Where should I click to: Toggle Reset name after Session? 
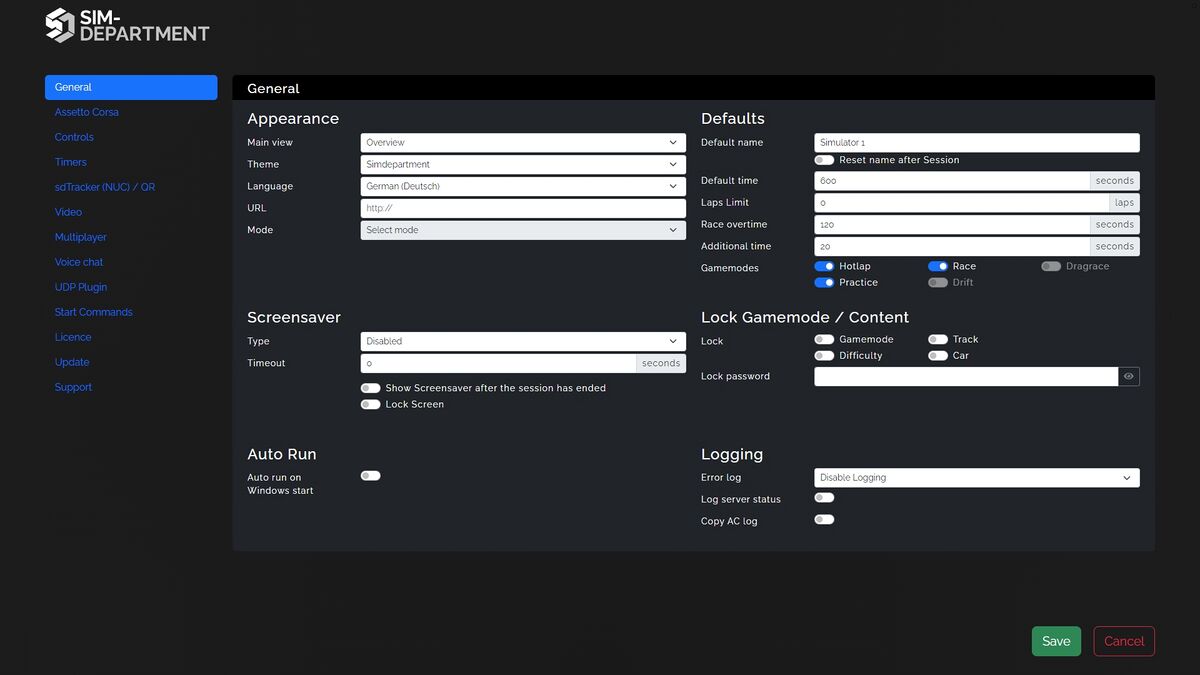824,160
